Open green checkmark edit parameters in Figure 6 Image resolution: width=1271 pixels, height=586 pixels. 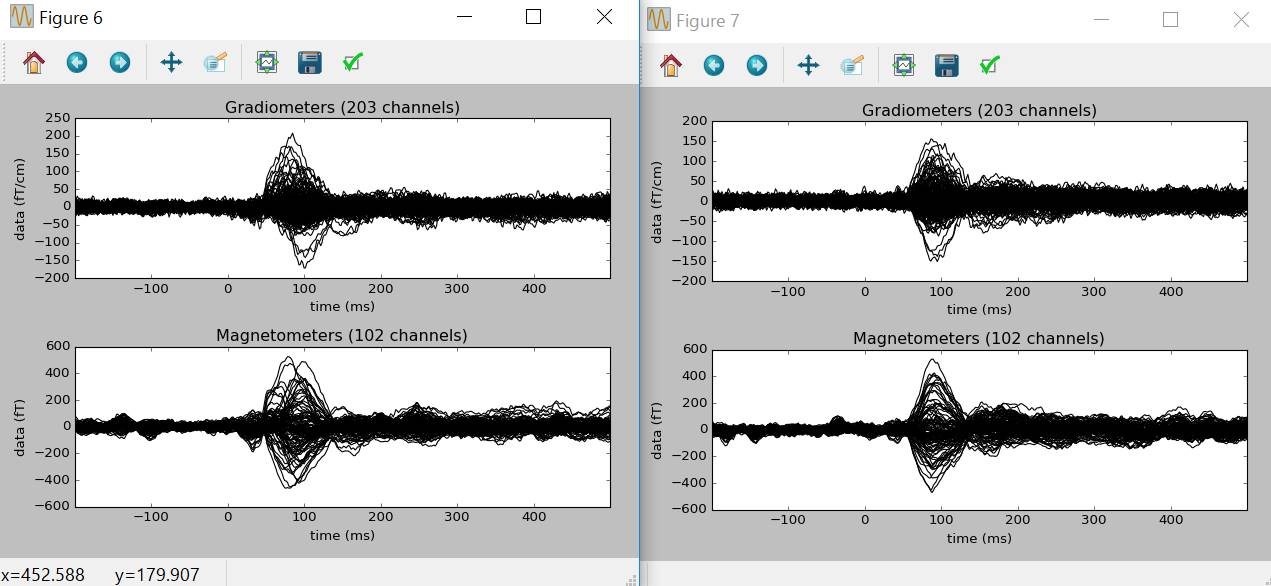[x=352, y=63]
